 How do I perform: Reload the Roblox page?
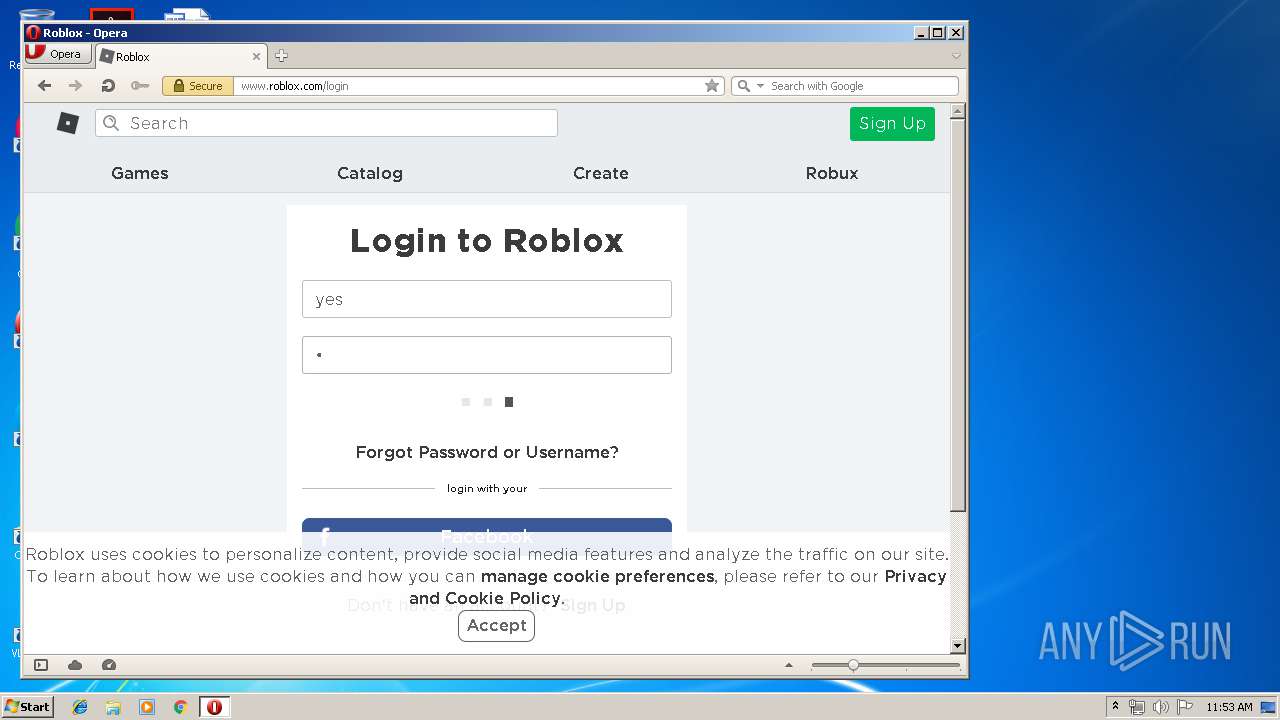pos(108,86)
